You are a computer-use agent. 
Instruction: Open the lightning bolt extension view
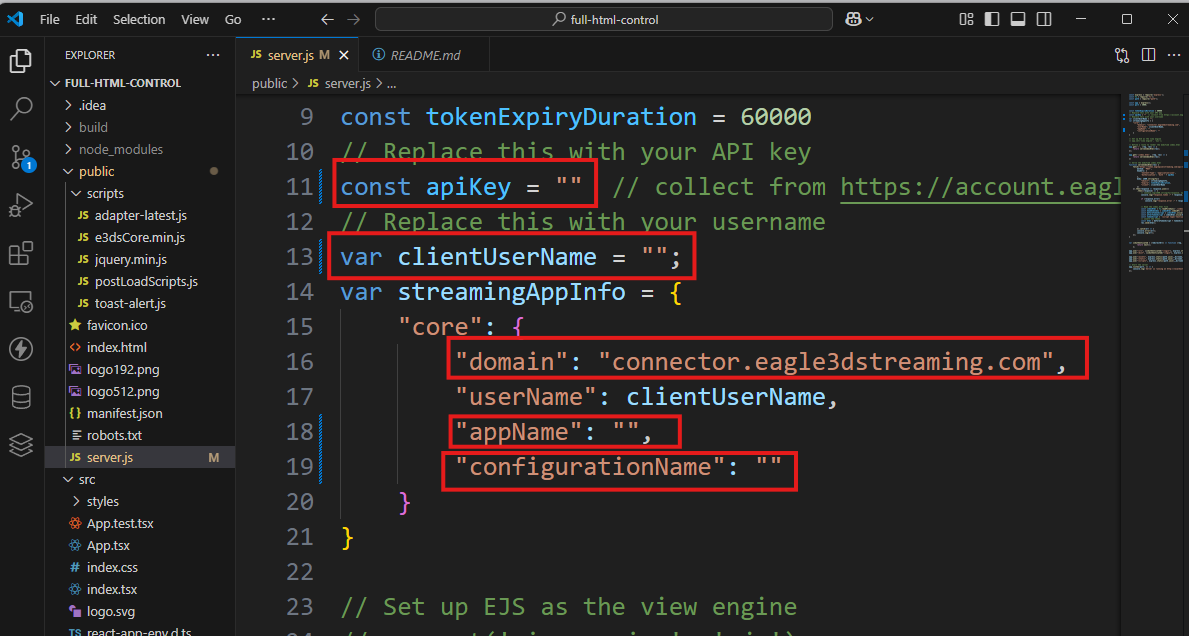point(21,349)
